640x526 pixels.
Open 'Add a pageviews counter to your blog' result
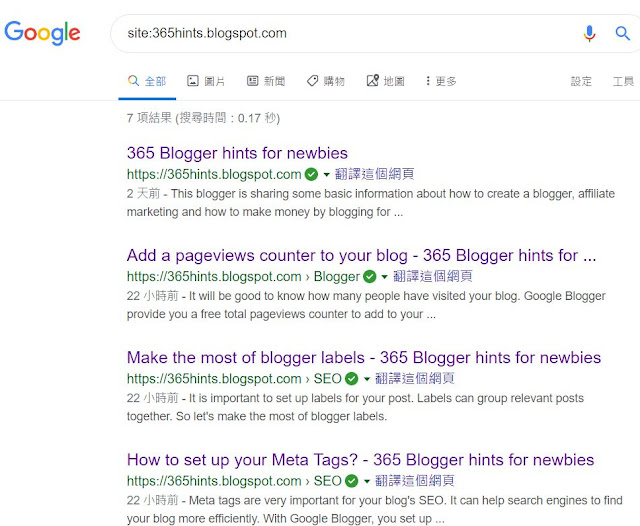pyautogui.click(x=361, y=255)
